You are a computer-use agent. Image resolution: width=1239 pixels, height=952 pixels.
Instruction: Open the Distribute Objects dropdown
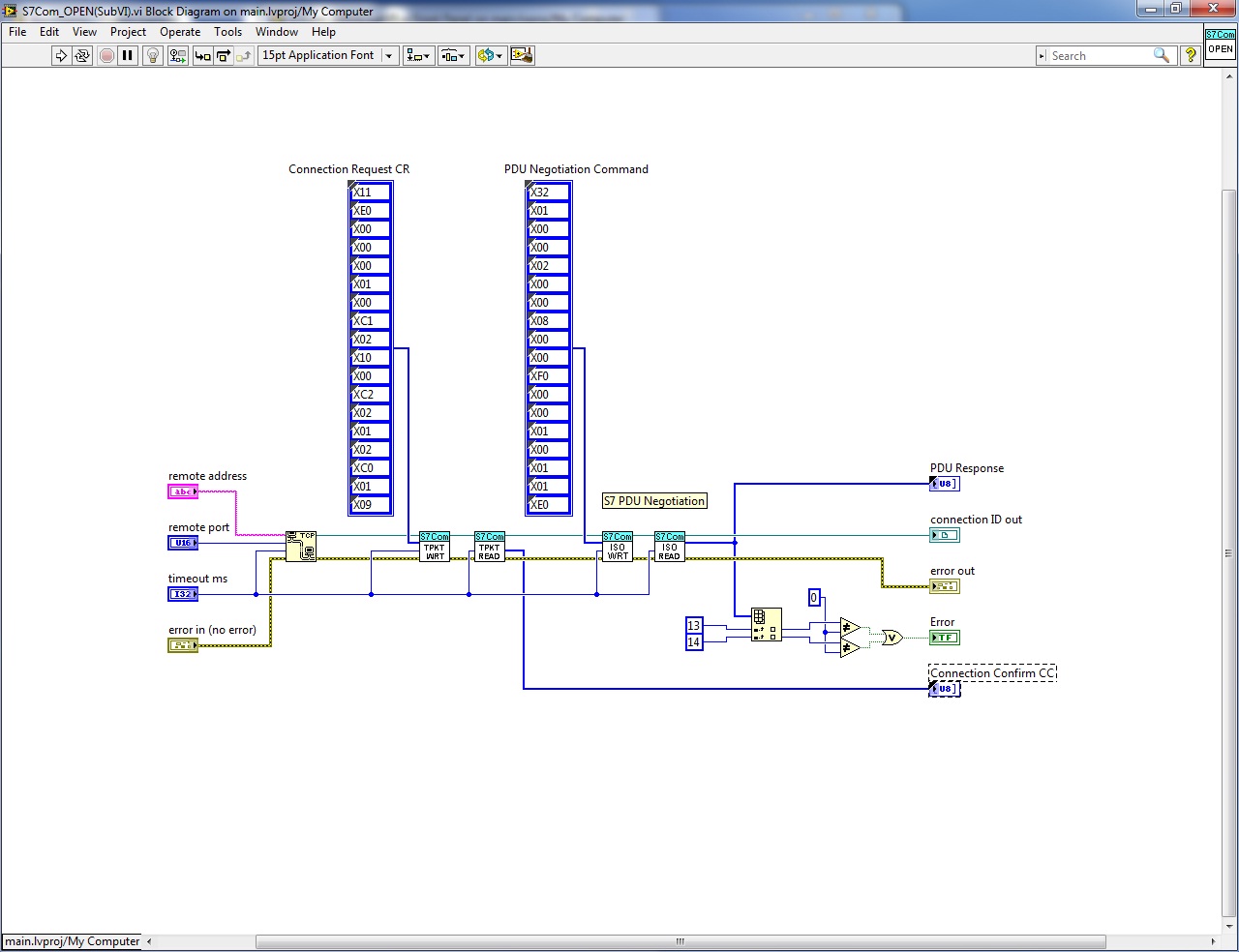(x=454, y=55)
